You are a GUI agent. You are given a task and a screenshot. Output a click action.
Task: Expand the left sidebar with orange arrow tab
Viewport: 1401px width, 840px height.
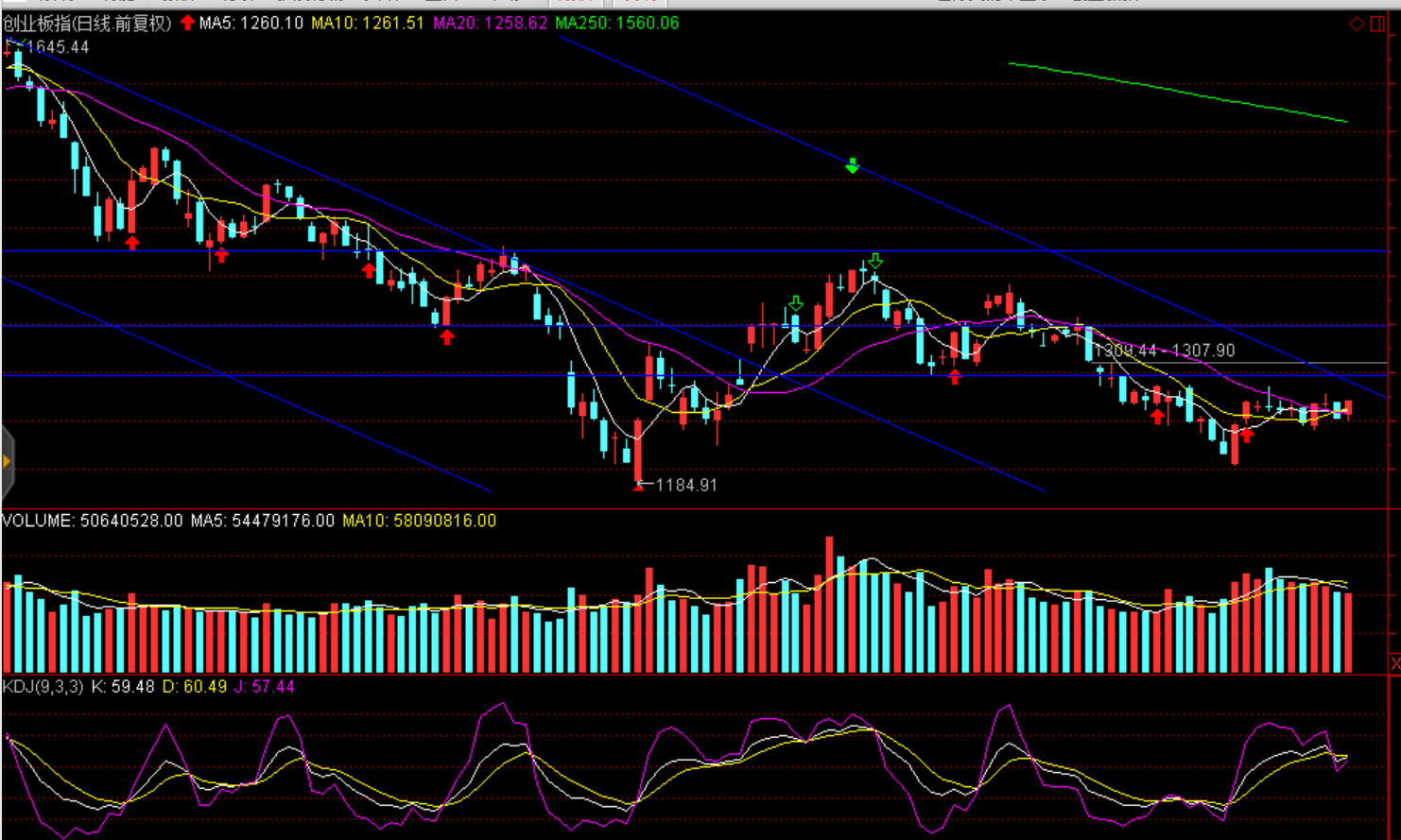7,462
